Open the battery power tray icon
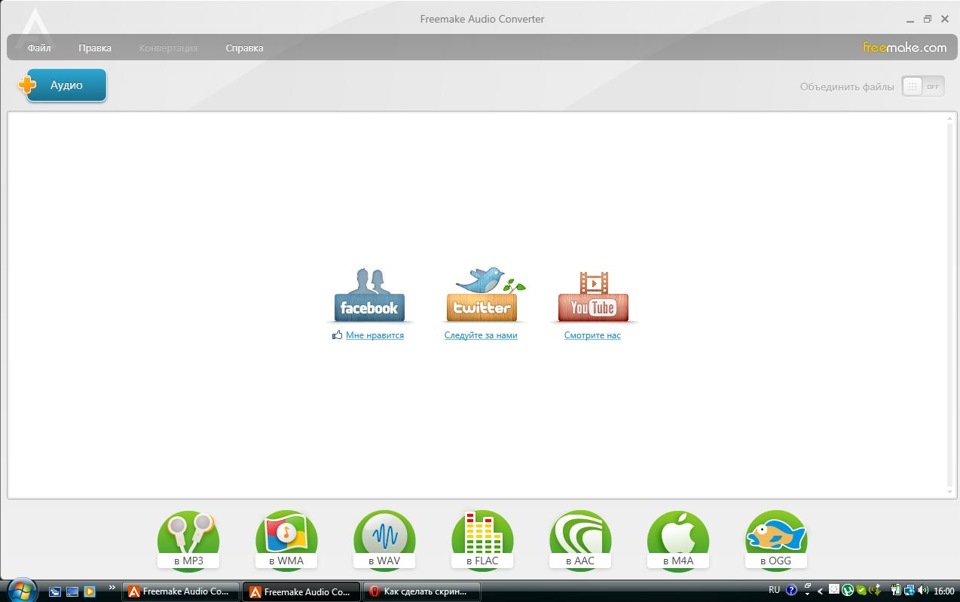The image size is (960, 602). pos(896,590)
